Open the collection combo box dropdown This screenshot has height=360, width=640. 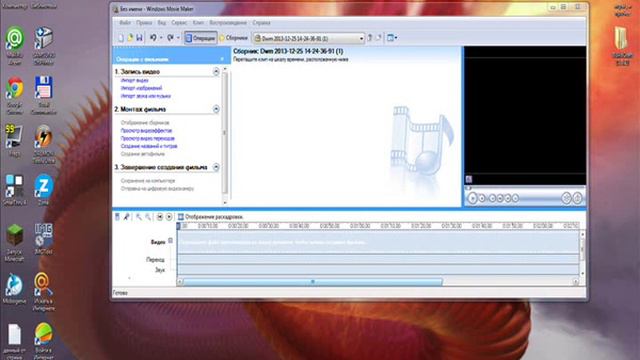click(x=361, y=38)
